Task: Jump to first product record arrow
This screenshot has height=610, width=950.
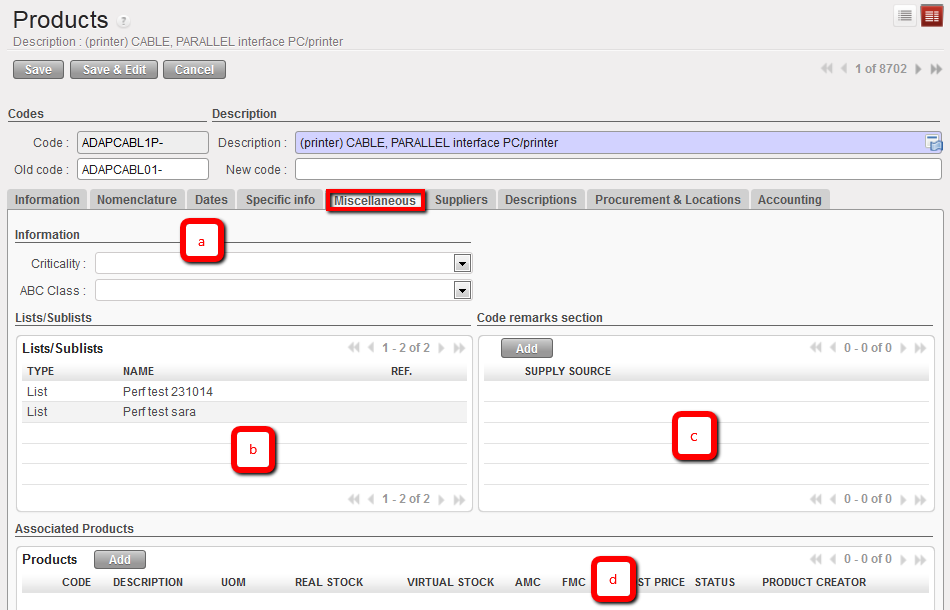Action: tap(827, 69)
